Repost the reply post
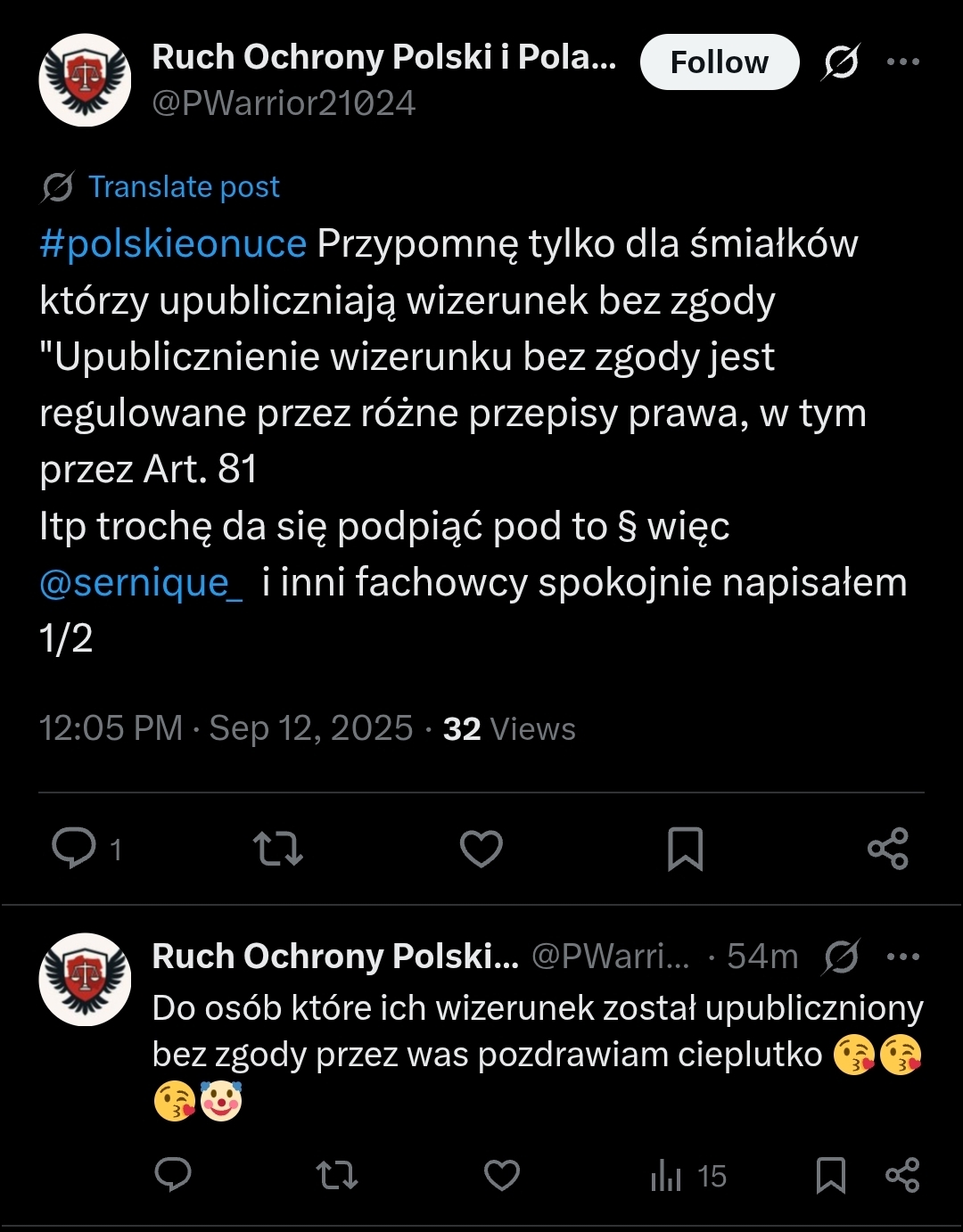This screenshot has height=1232, width=963. click(x=337, y=1175)
